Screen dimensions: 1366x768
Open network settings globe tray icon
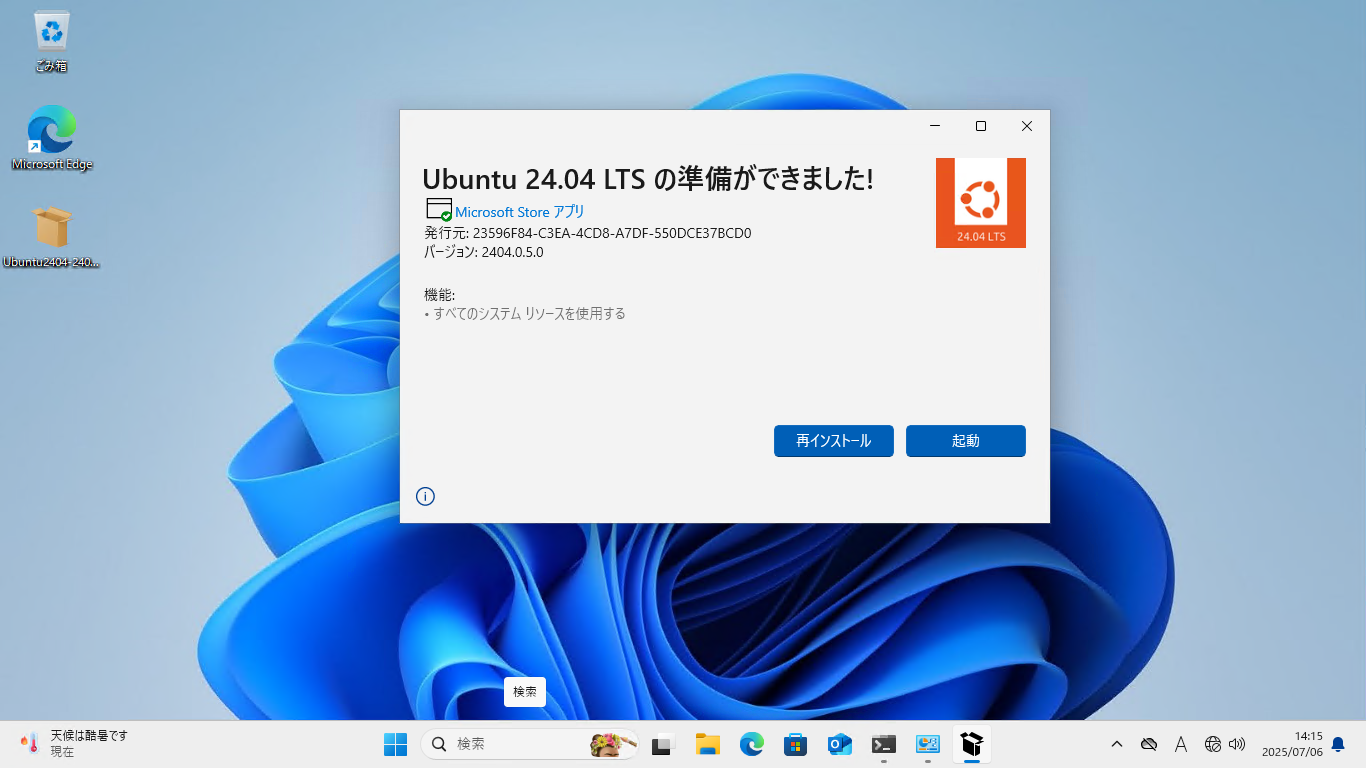[1213, 744]
